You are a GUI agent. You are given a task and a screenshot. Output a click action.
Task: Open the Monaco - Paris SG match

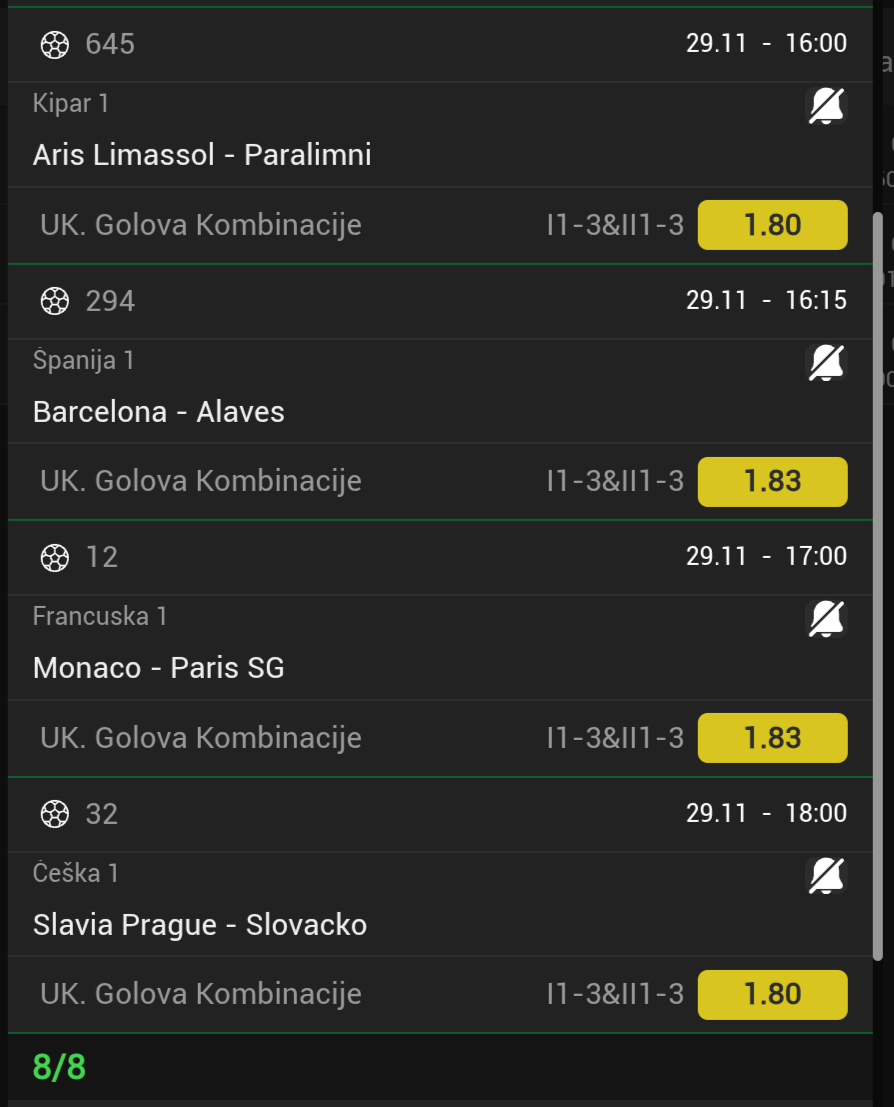159,668
